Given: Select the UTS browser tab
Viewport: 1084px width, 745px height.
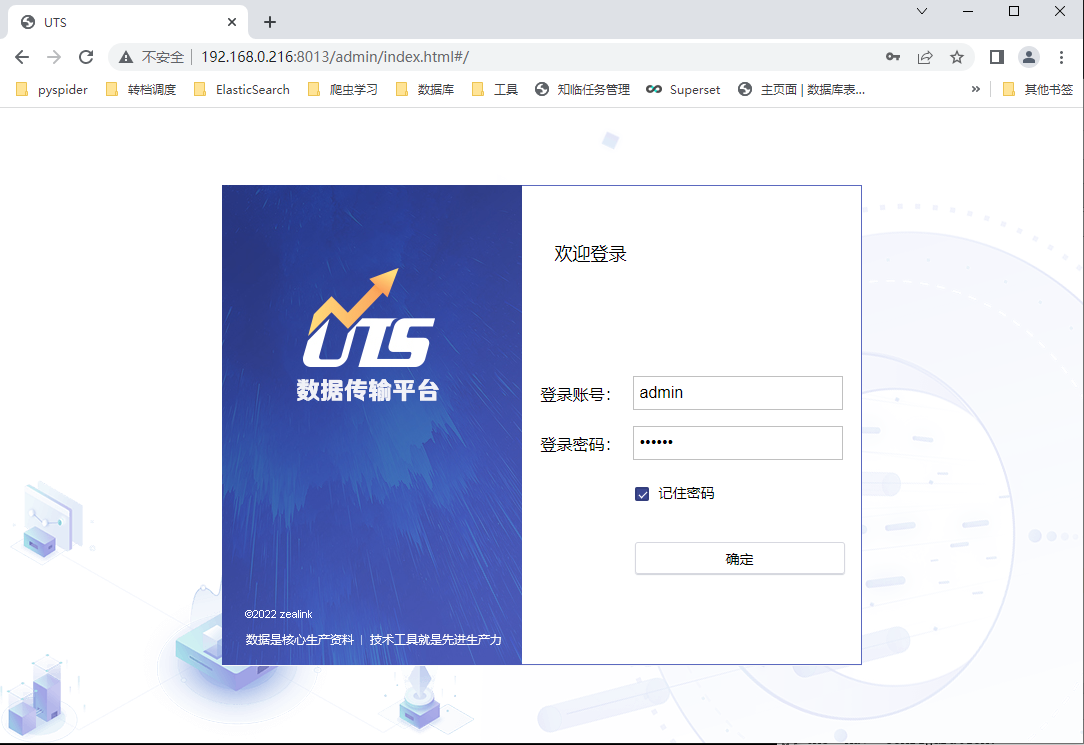Looking at the screenshot, I should point(120,22).
